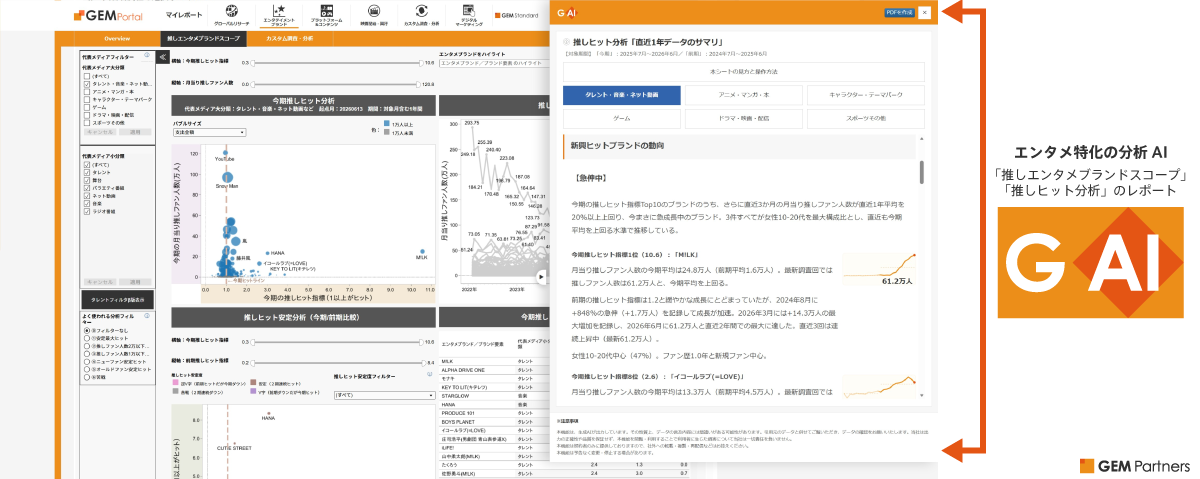
Task: Open 推しヒット安定フィルター dropdown
Action: [385, 395]
